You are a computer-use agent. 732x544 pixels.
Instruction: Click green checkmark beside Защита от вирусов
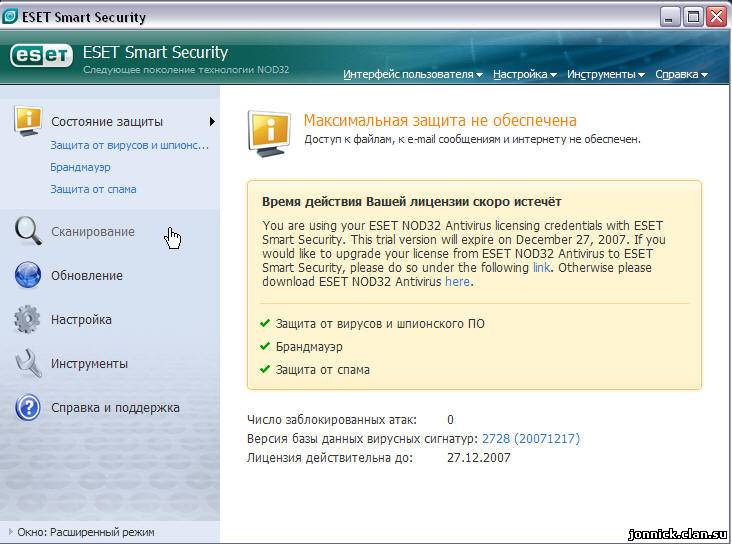[265, 323]
